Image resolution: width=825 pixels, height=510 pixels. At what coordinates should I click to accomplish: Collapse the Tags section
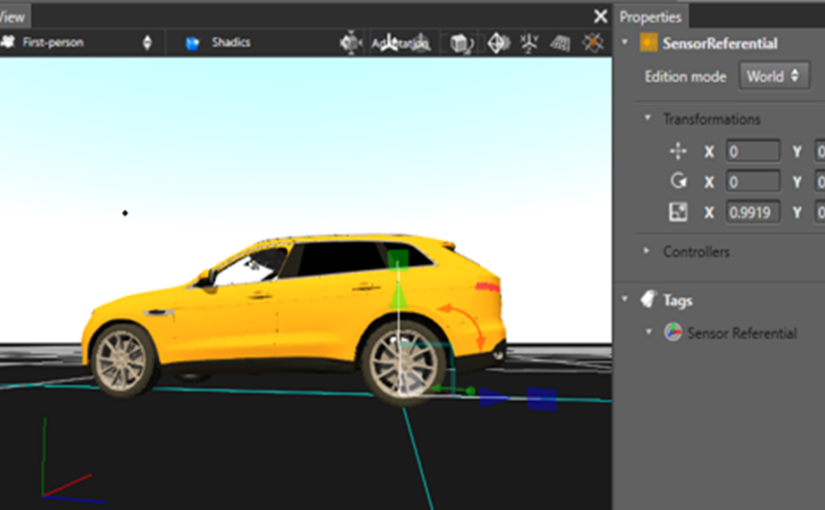click(625, 299)
